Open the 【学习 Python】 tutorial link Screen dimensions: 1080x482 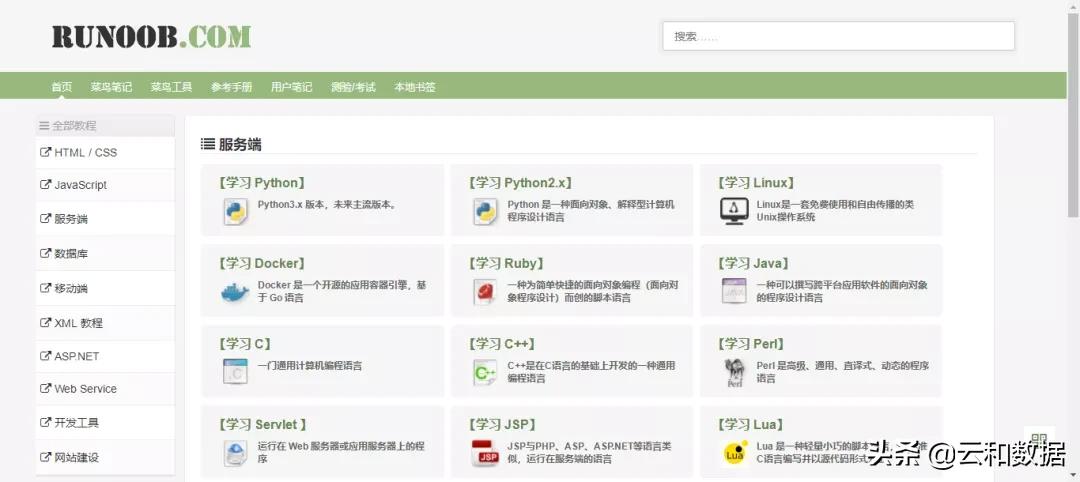pos(262,183)
